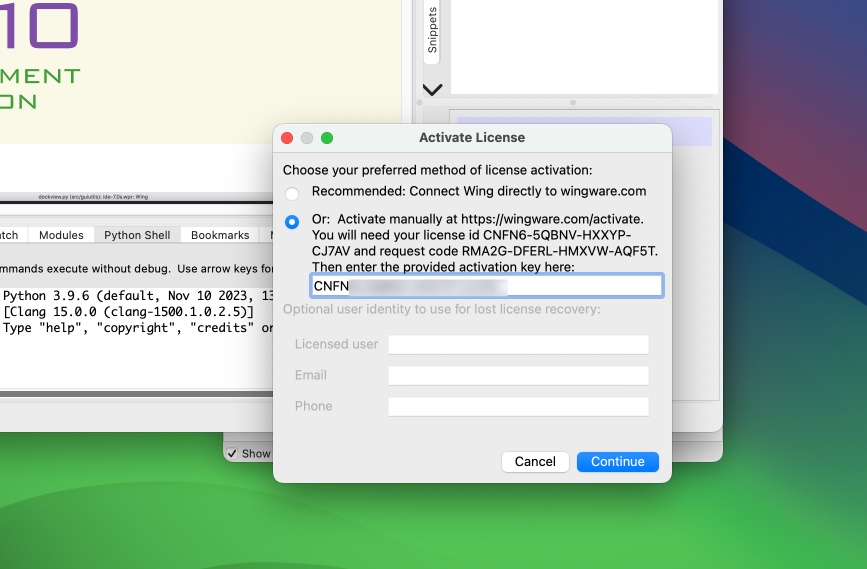
Task: Switch to the Modules tab in Wing
Action: tap(61, 235)
